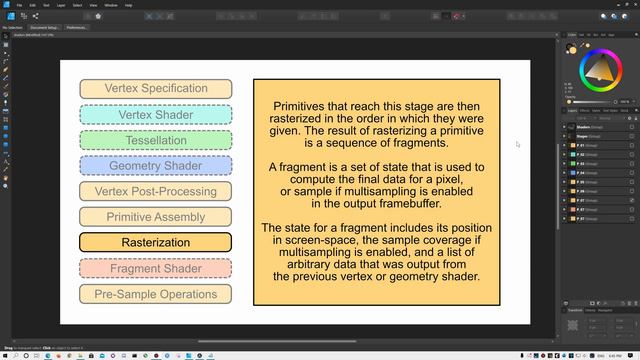Click Insert behind selection icon
The width and height of the screenshot is (640, 360).
(603, 16)
